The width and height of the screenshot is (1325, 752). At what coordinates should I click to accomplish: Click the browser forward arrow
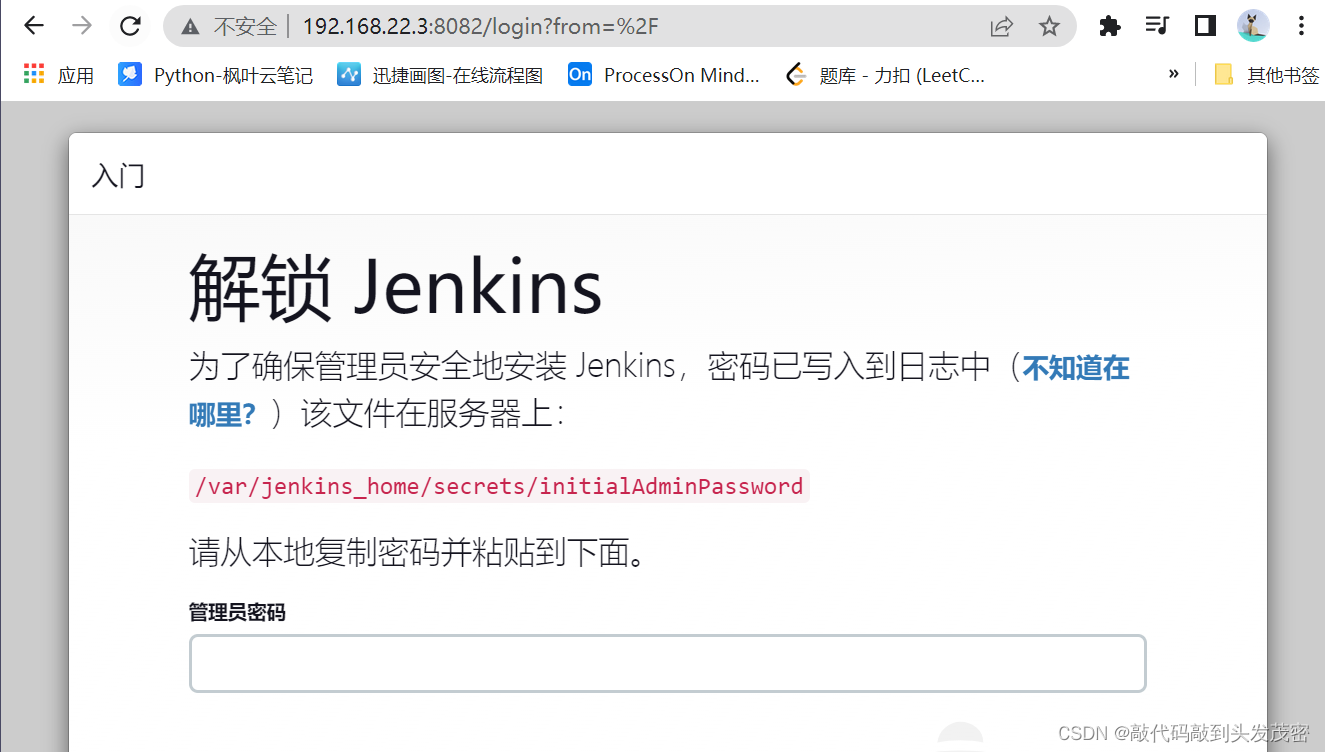[x=82, y=26]
